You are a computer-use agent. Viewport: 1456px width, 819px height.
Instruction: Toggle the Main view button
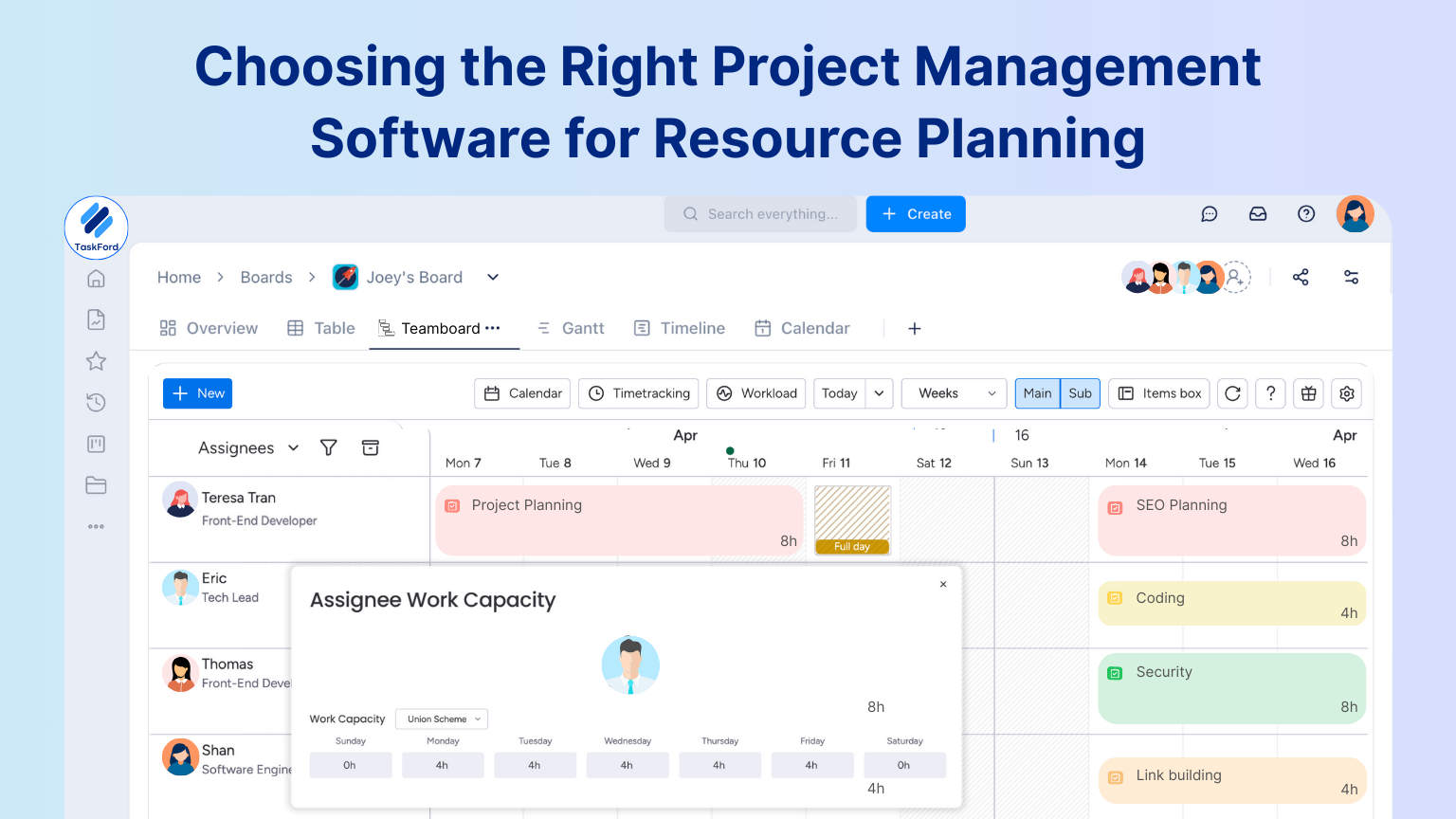[1037, 393]
